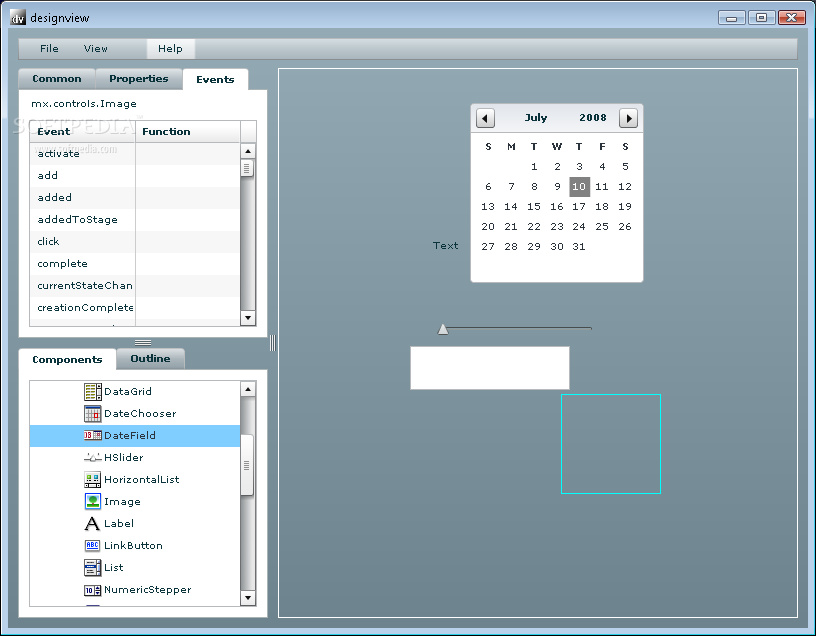The image size is (816, 636).
Task: Click the Label letter A icon
Action: [x=92, y=524]
